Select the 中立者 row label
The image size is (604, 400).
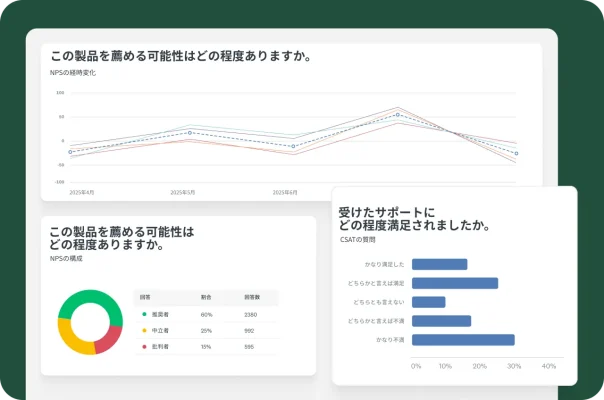[x=160, y=331]
